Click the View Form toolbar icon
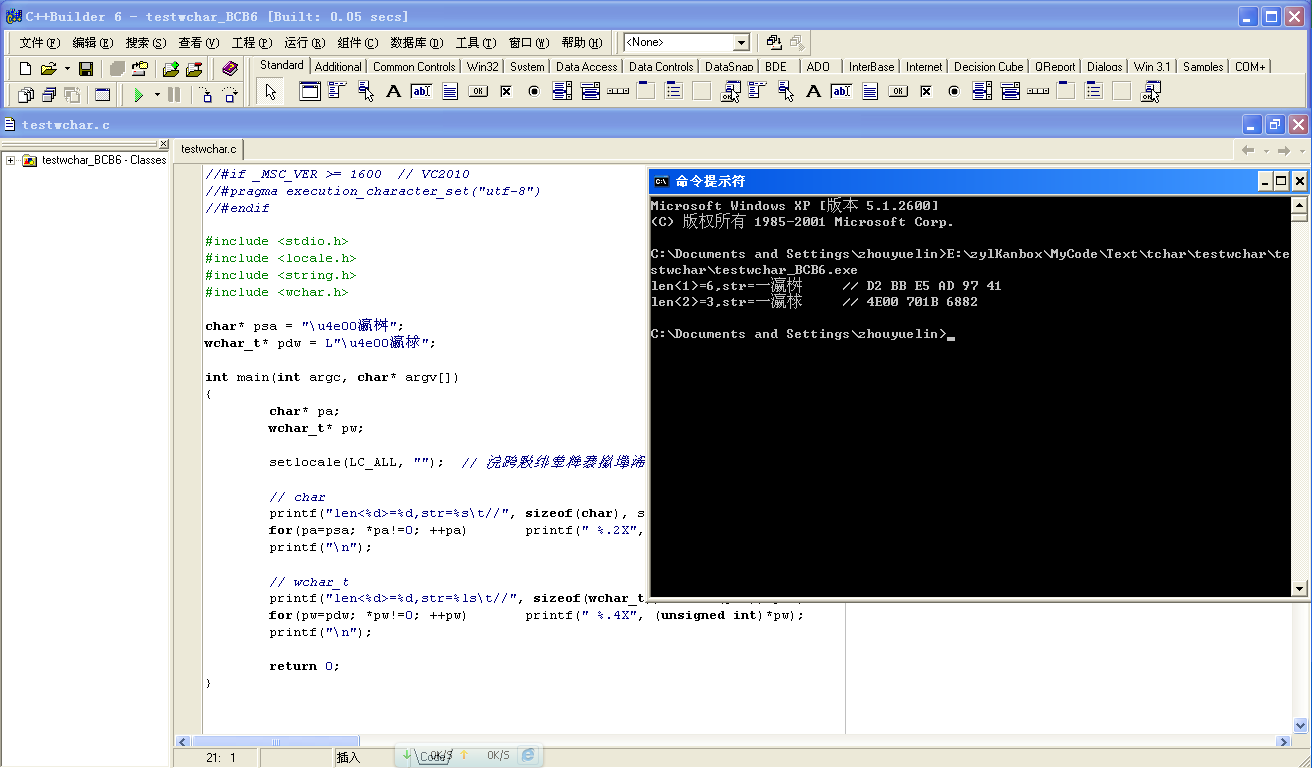This screenshot has width=1312, height=768. click(x=49, y=95)
